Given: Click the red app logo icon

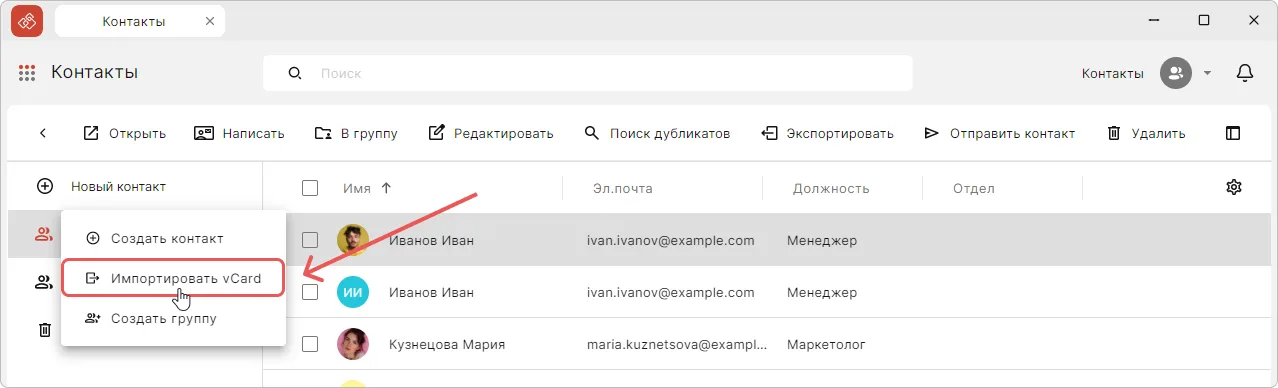Looking at the screenshot, I should (x=26, y=20).
